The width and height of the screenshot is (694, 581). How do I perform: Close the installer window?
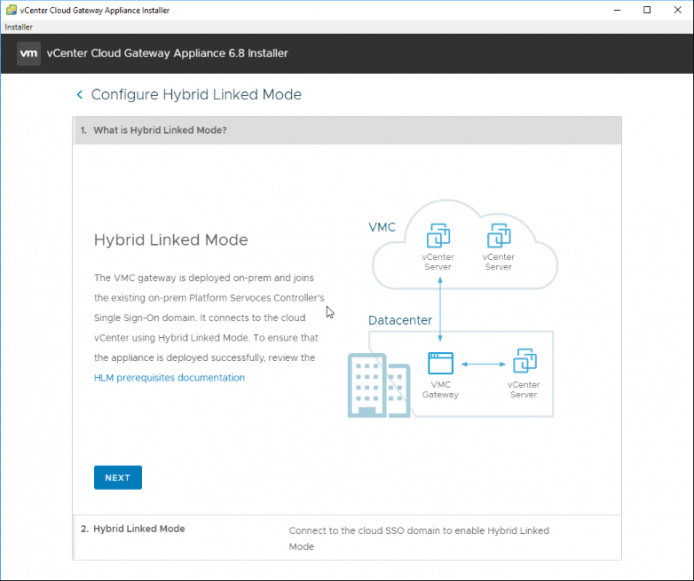click(678, 10)
